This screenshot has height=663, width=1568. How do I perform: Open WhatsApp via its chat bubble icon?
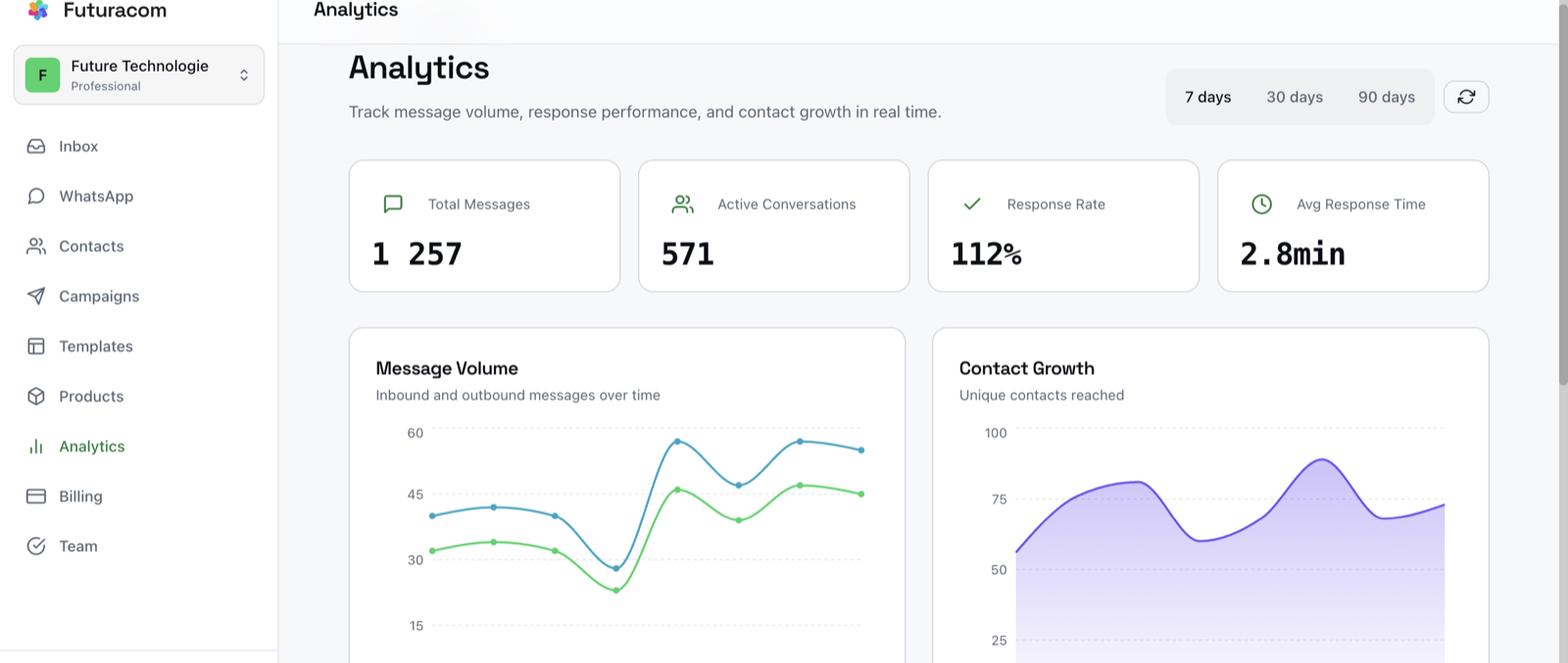coord(36,196)
